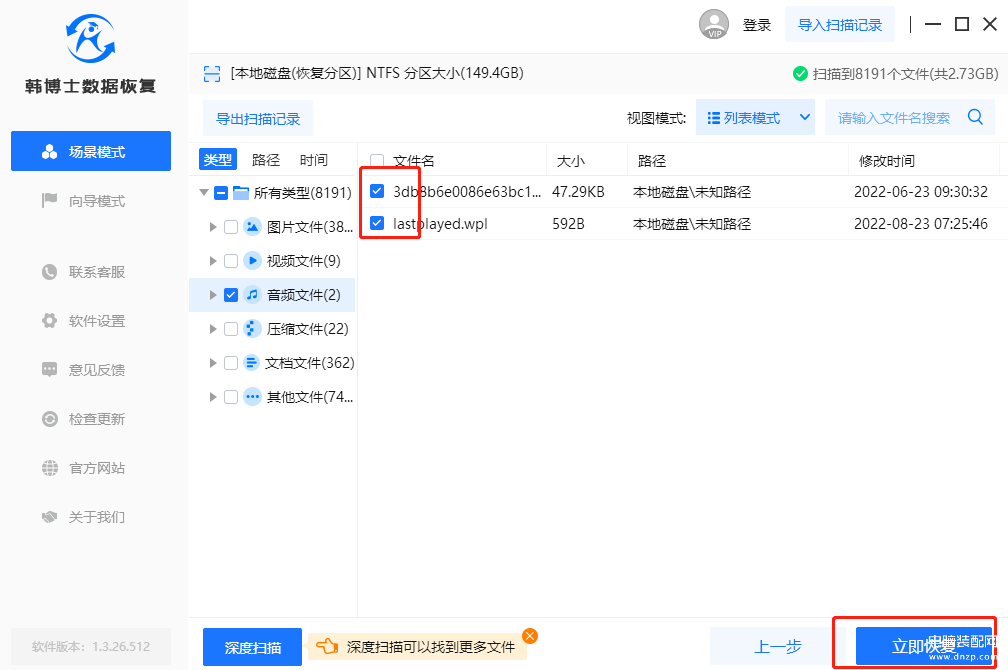Click the green scan-complete check icon
The image size is (1008, 670).
pyautogui.click(x=800, y=73)
